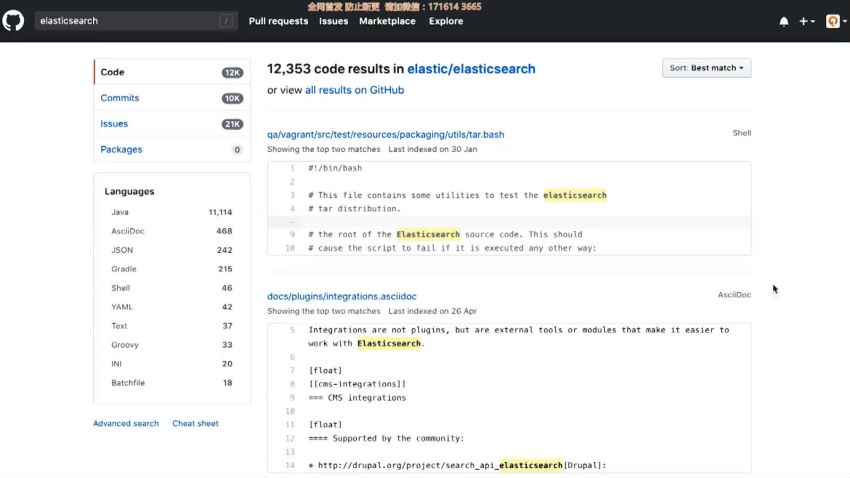Viewport: 850px width, 478px height.
Task: Select the Code results tab
Action: tap(172, 72)
